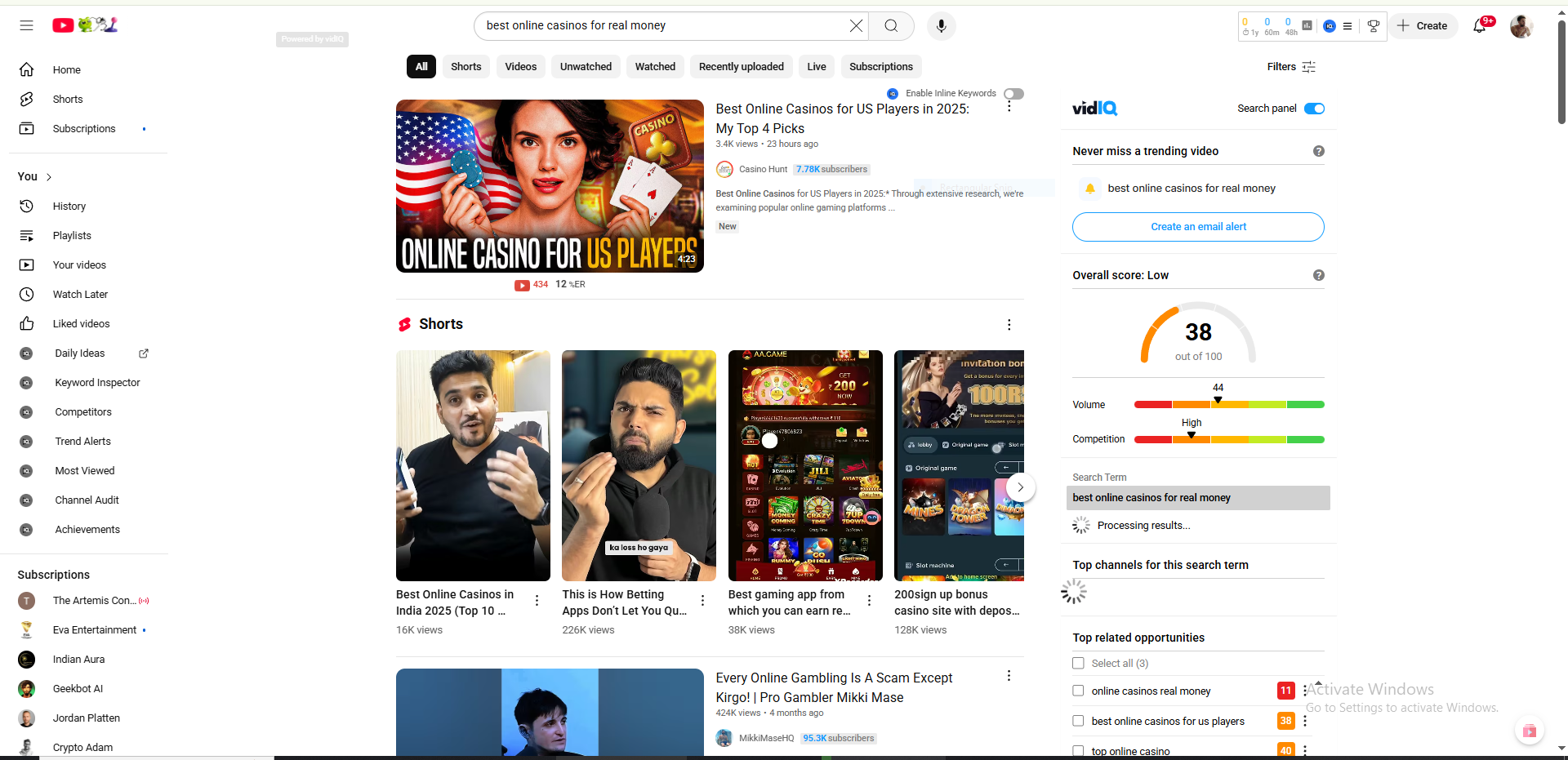Start voice search with the microphone
The image size is (1568, 760).
tap(941, 26)
